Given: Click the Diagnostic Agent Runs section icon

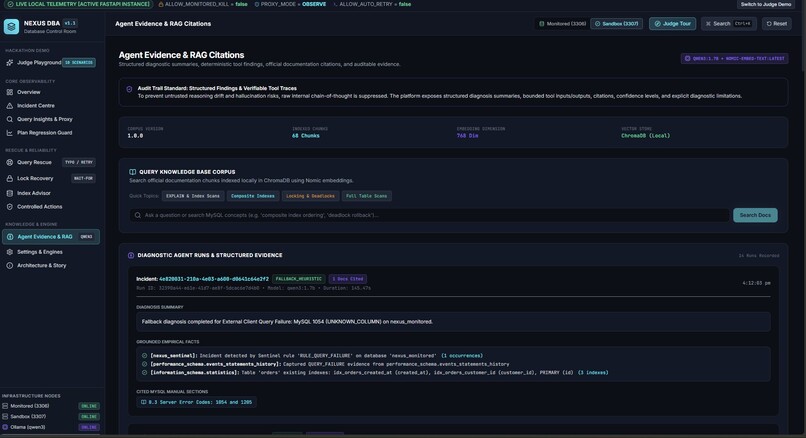Looking at the screenshot, I should 131,255.
